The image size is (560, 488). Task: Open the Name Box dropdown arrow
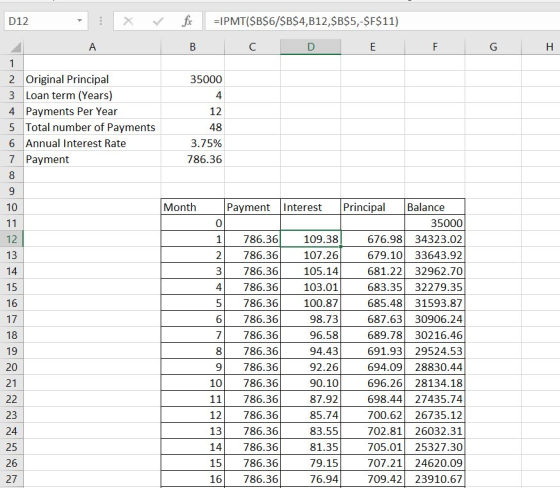click(80, 21)
